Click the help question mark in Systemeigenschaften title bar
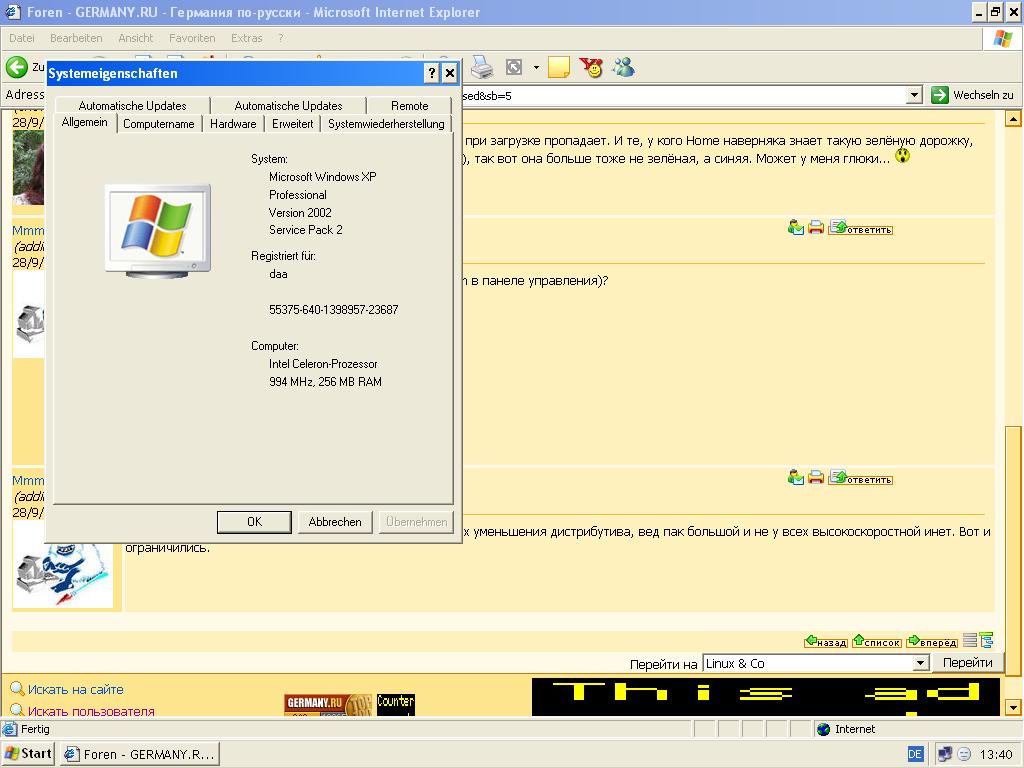Viewport: 1024px width, 768px height. pyautogui.click(x=432, y=73)
